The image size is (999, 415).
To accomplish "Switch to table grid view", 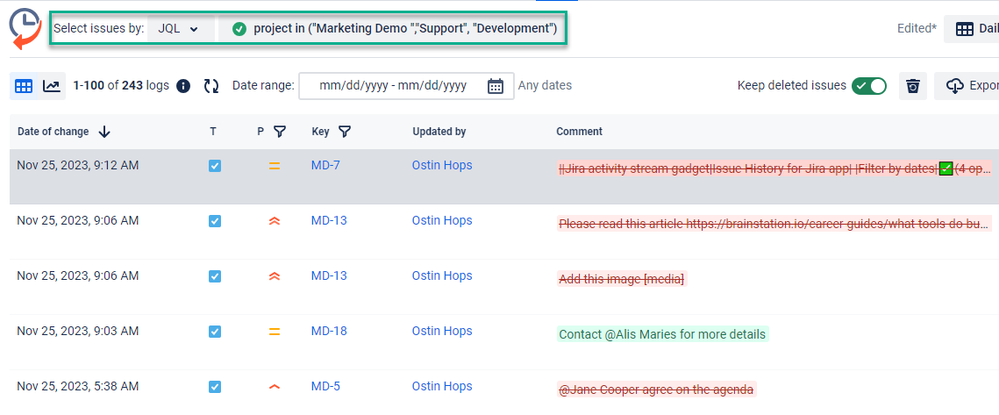I will click(24, 86).
